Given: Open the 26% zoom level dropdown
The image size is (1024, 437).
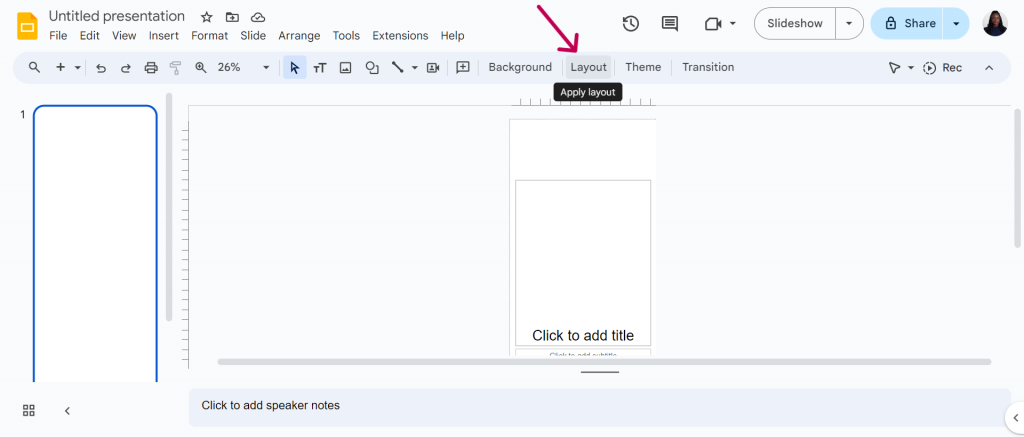Looking at the screenshot, I should [266, 67].
